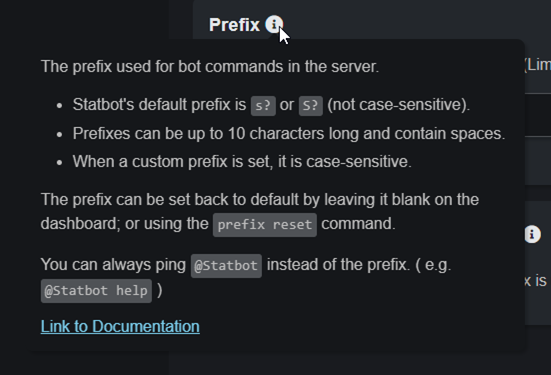Click the bullet about Statbot's default prefix

coord(271,105)
